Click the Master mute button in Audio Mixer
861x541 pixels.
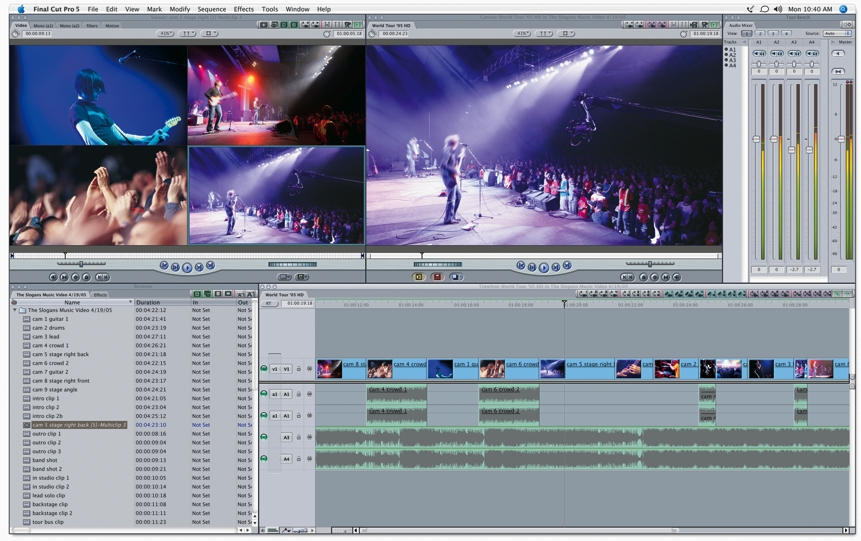pyautogui.click(x=838, y=53)
